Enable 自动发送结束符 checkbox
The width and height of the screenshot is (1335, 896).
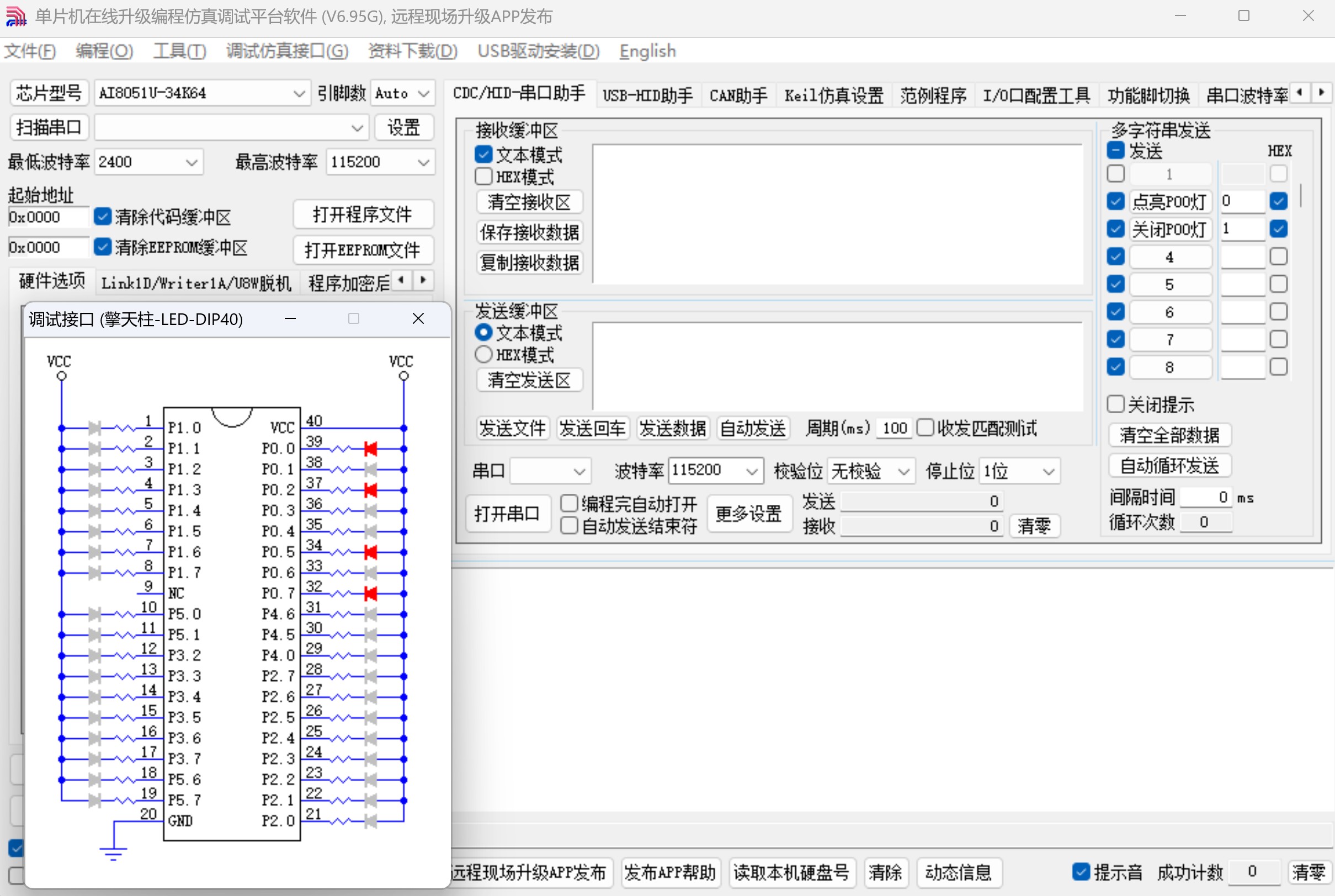click(569, 525)
